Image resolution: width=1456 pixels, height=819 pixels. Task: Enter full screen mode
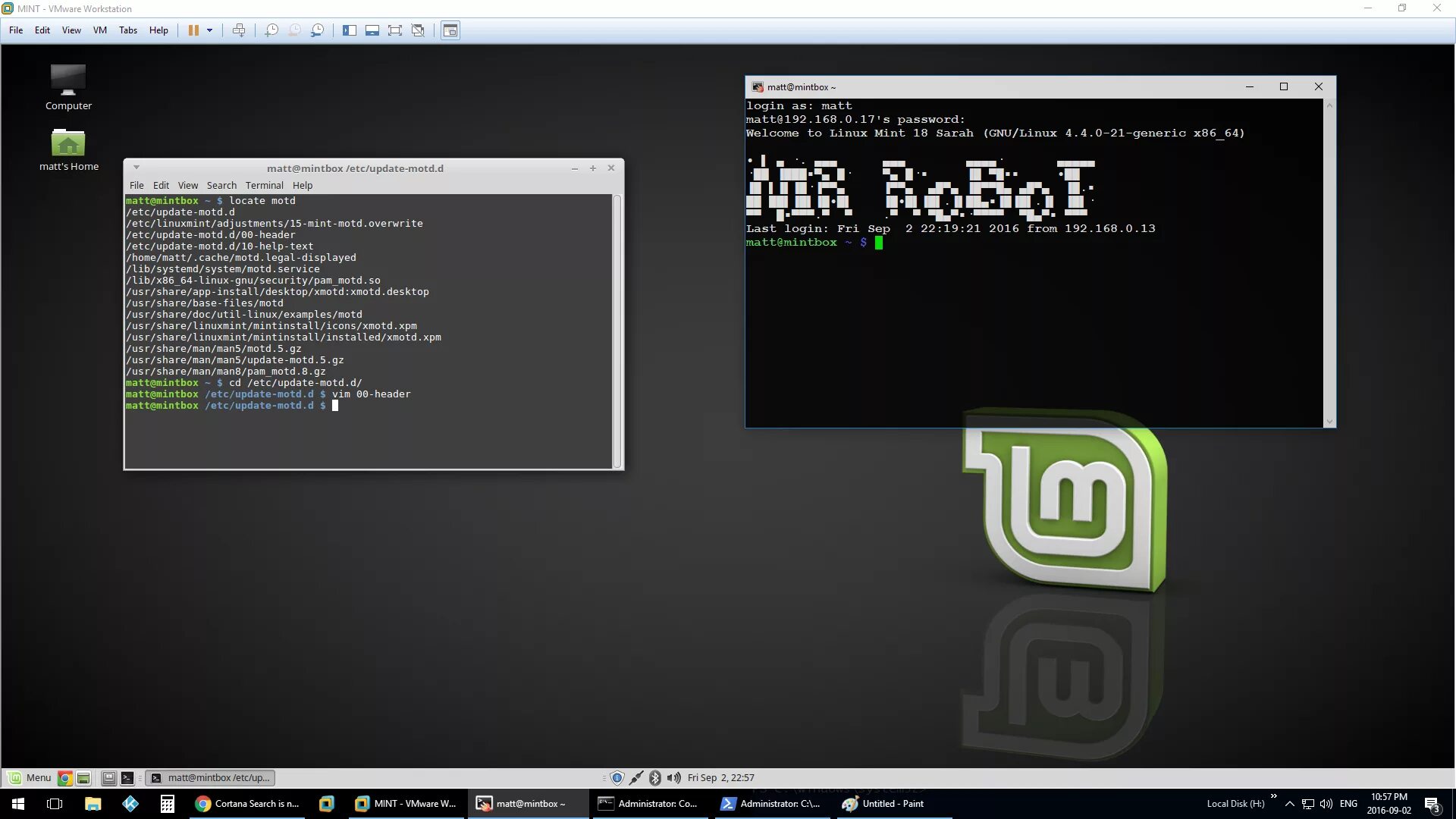[395, 30]
